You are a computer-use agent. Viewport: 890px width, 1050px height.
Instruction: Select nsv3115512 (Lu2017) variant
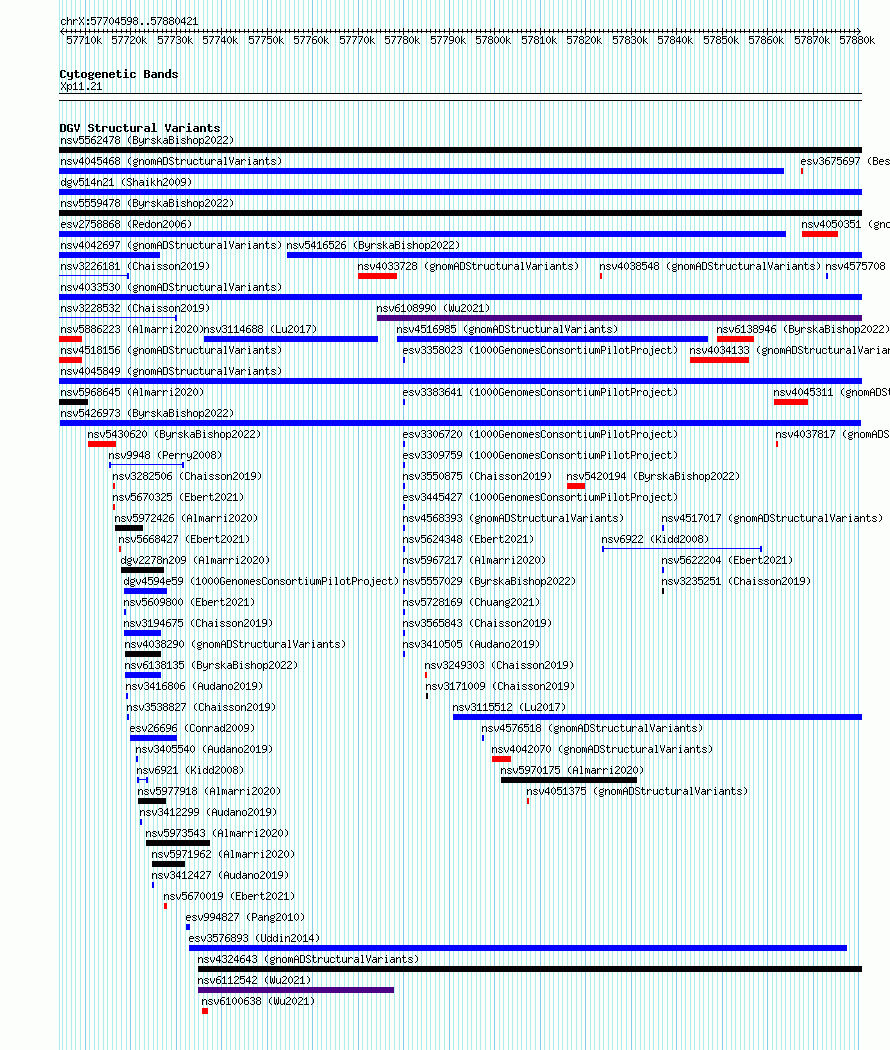(509, 708)
